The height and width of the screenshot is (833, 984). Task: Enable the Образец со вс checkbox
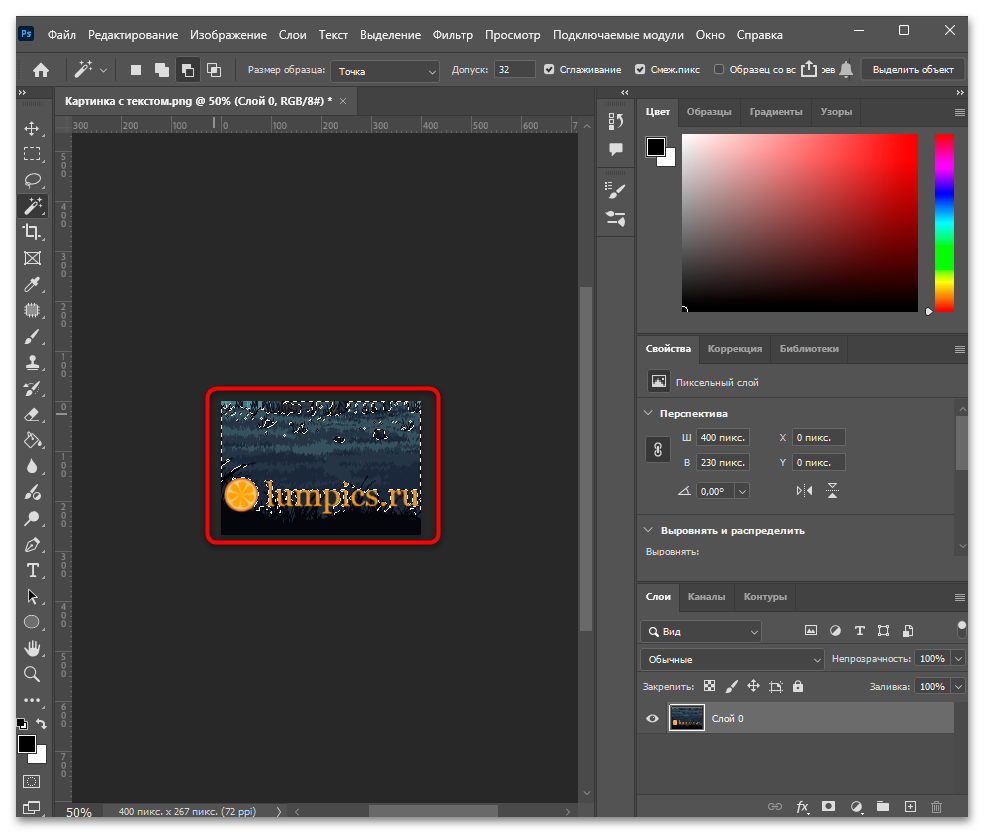[x=719, y=70]
